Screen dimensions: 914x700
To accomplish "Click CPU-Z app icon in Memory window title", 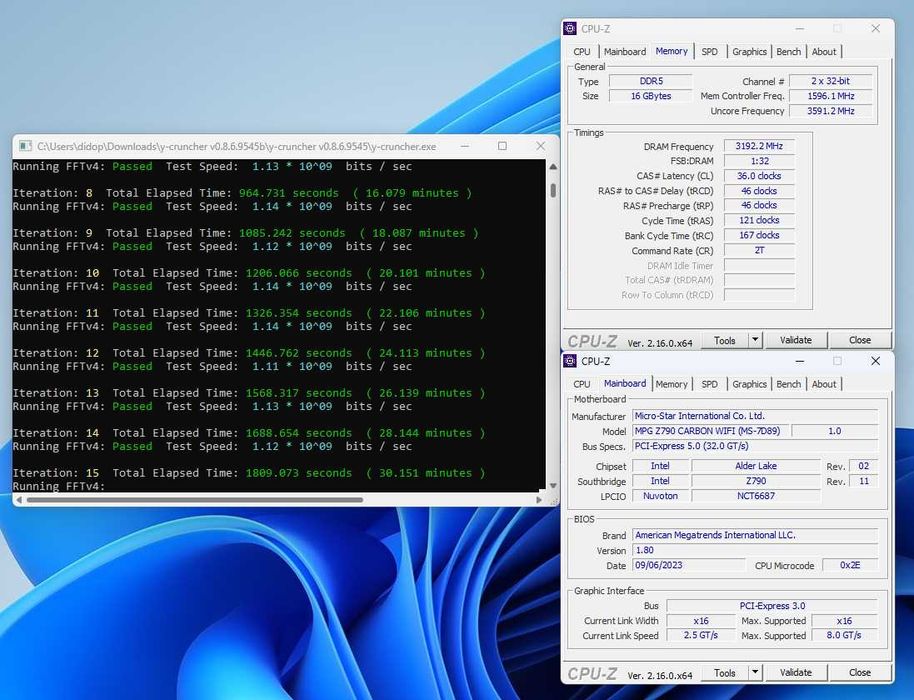I will (570, 29).
